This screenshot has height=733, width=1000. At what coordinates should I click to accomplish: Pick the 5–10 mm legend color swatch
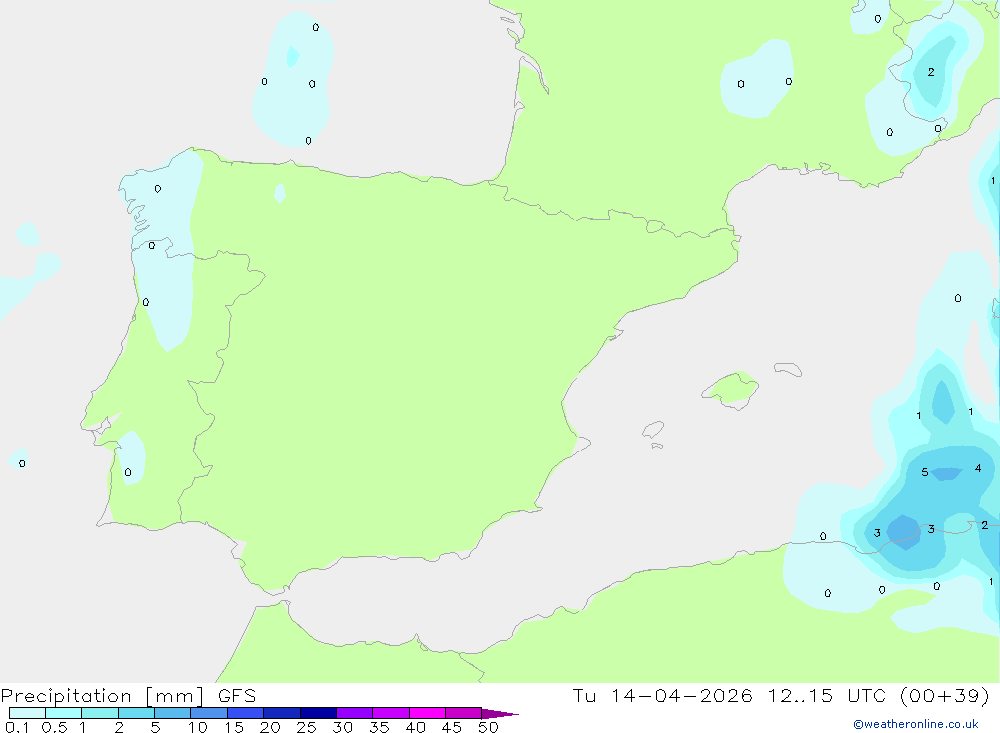(172, 713)
